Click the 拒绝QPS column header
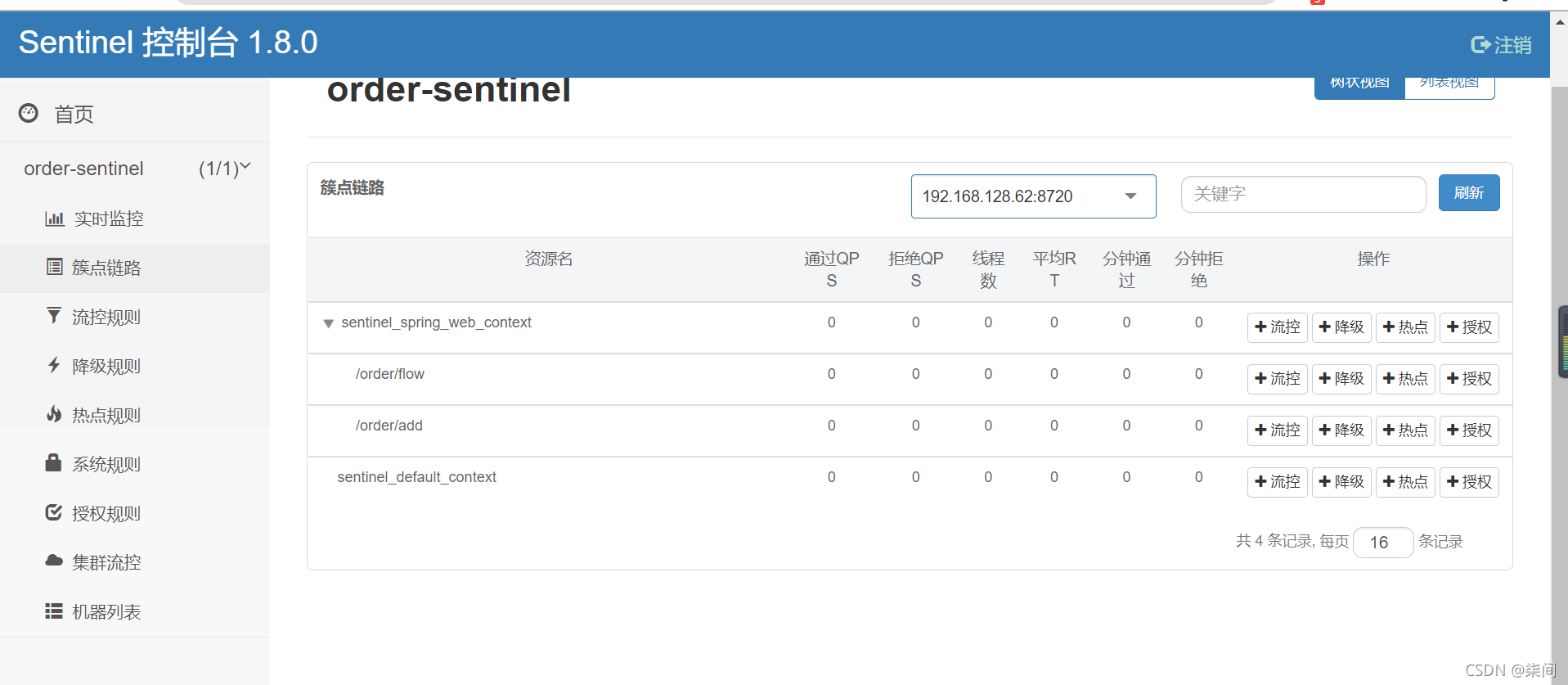1568x685 pixels. point(916,269)
